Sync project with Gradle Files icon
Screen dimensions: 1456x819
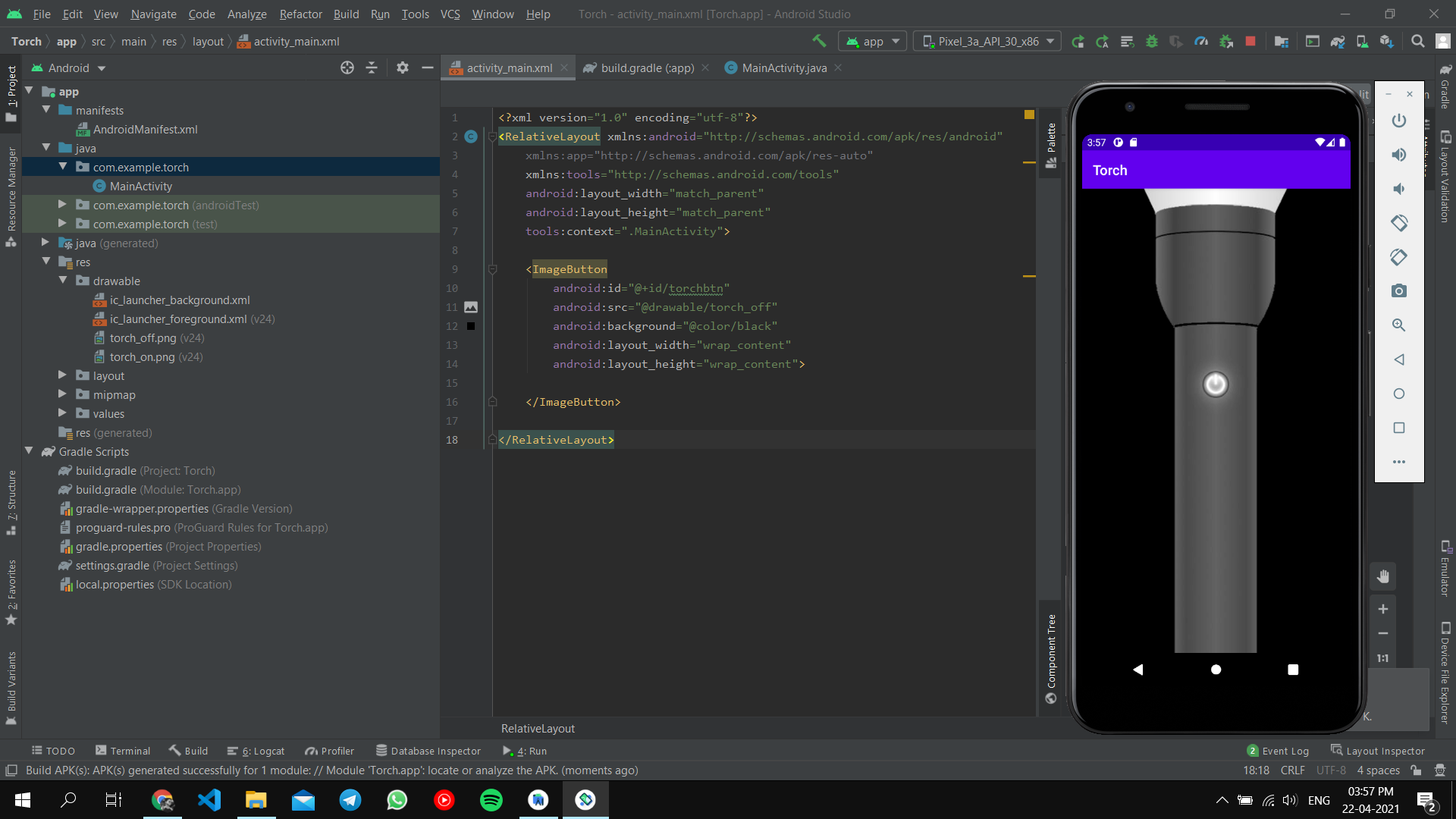pyautogui.click(x=1338, y=41)
